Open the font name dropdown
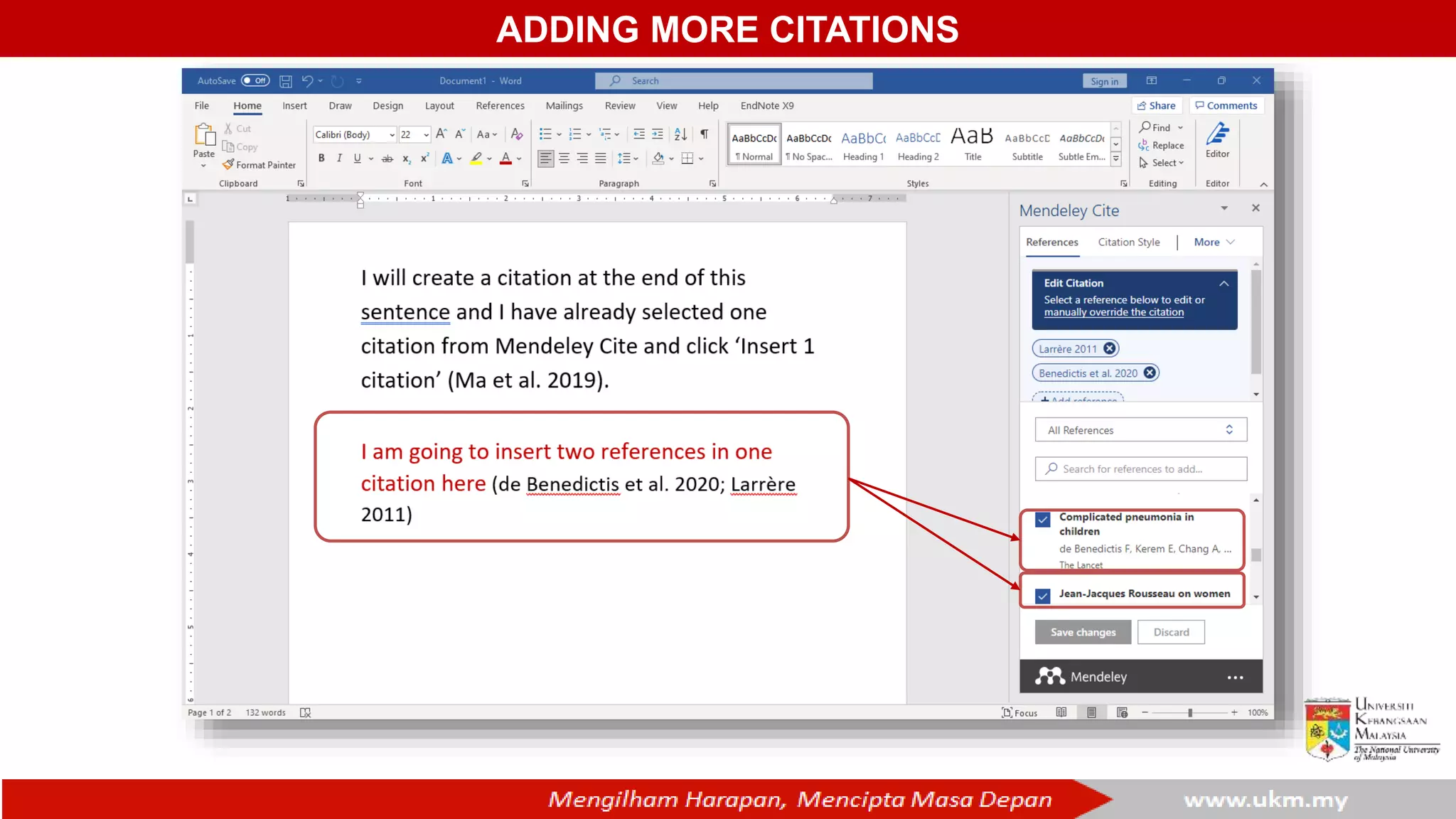Image resolution: width=1456 pixels, height=819 pixels. click(x=392, y=134)
